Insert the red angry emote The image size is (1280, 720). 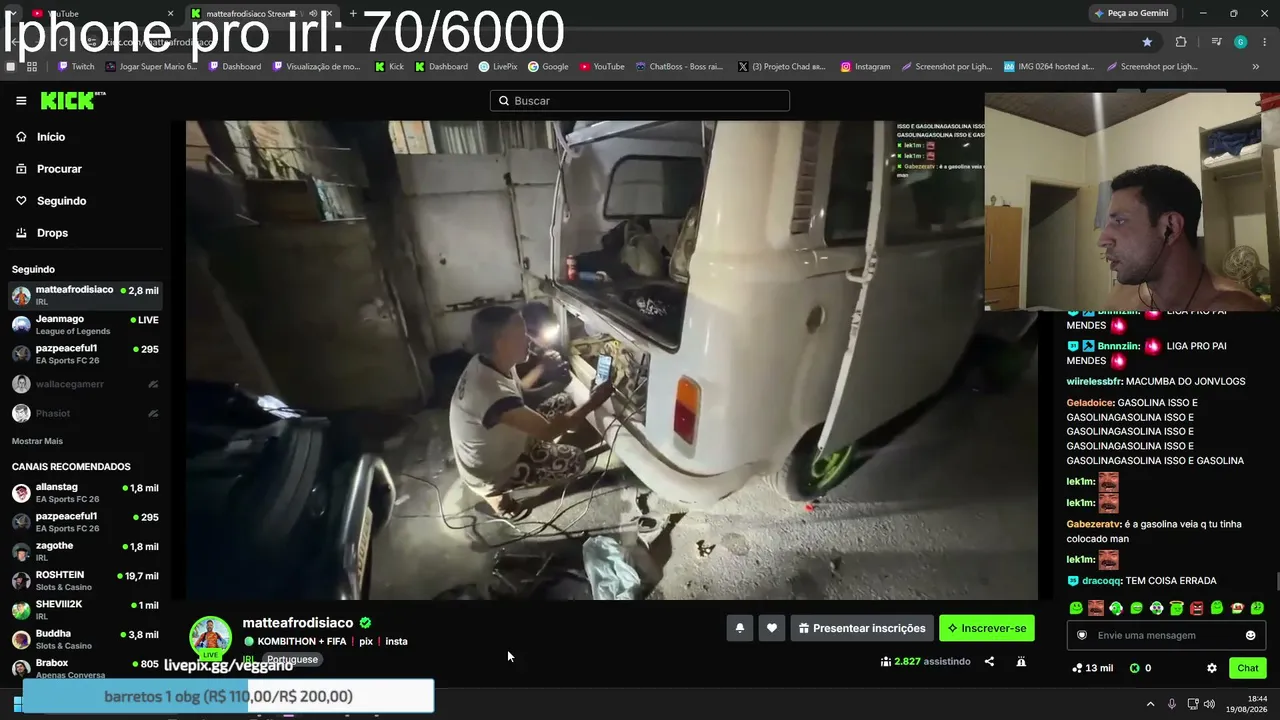tap(1196, 608)
